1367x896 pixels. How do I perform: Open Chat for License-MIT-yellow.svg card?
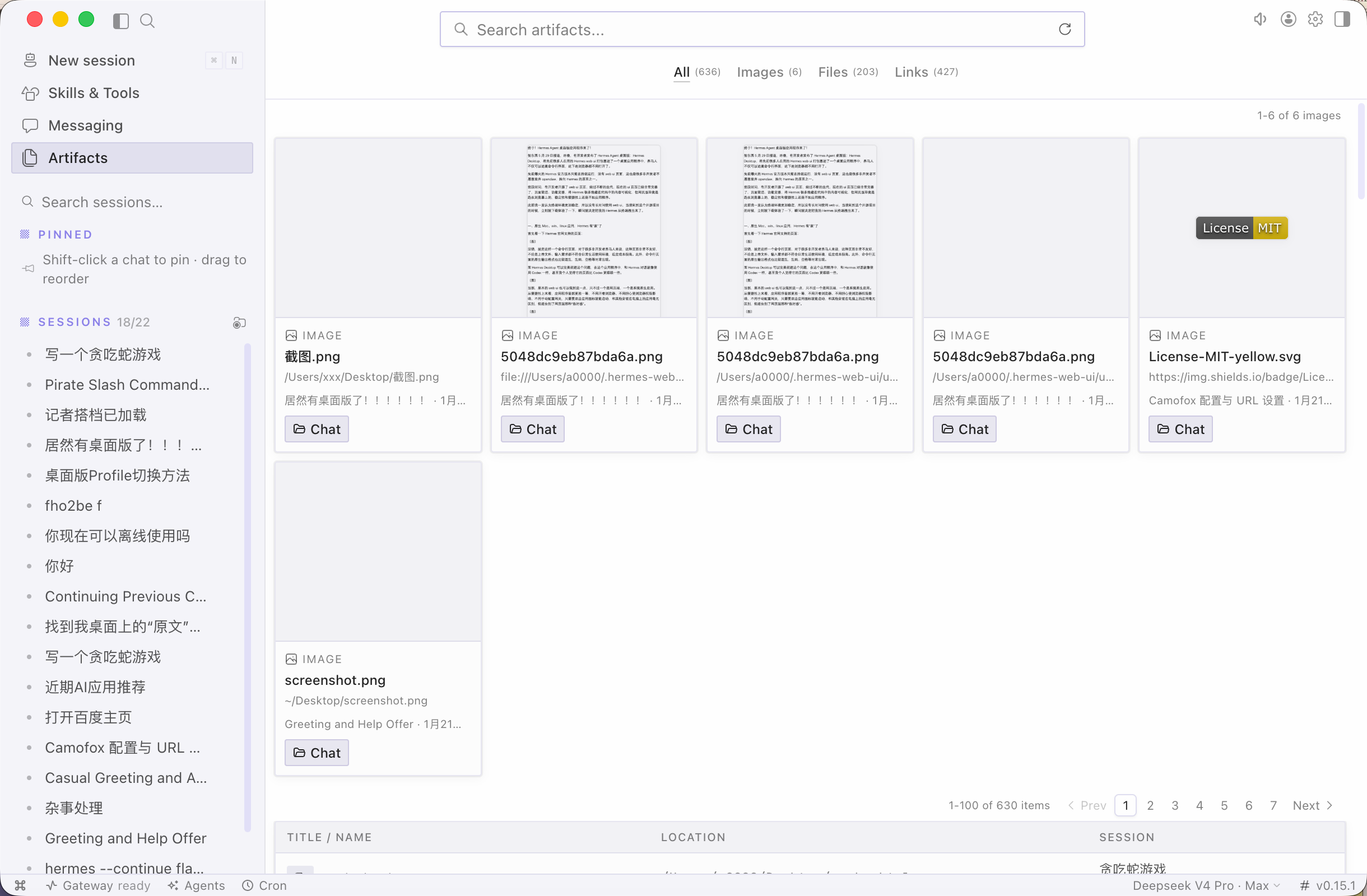pos(1180,429)
